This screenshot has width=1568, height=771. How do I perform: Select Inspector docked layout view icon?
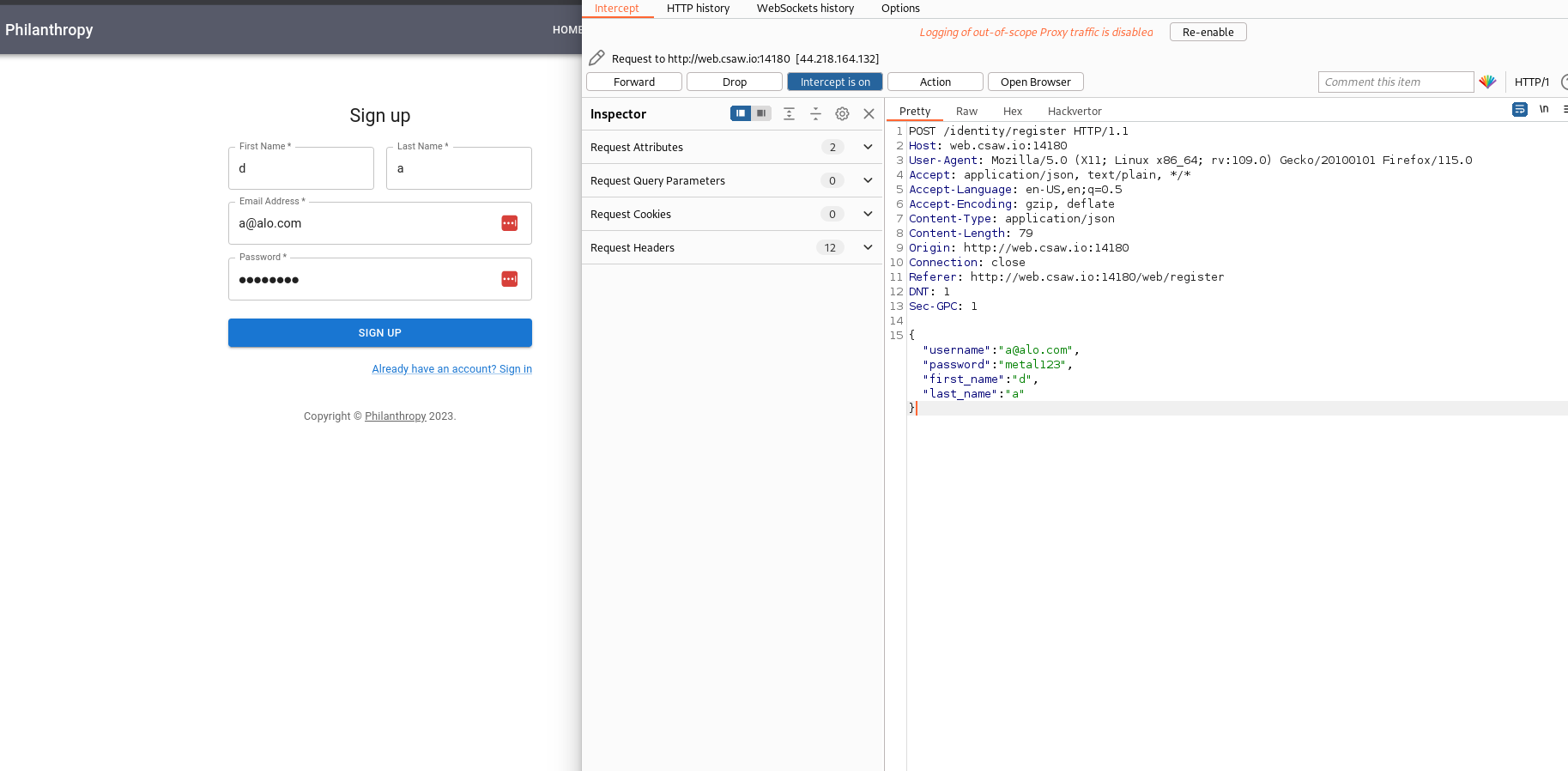(741, 113)
